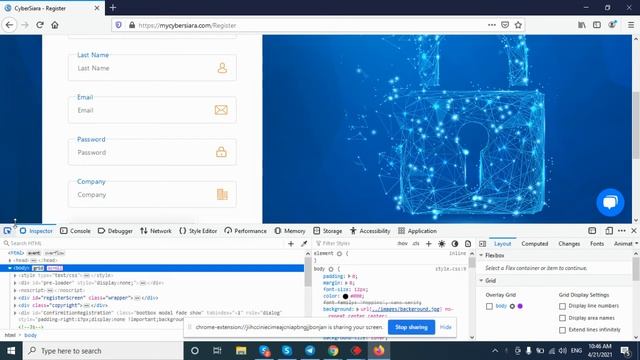This screenshot has height=360, width=640.
Task: Pick a color with the eyedropper icon
Action: 304,244
